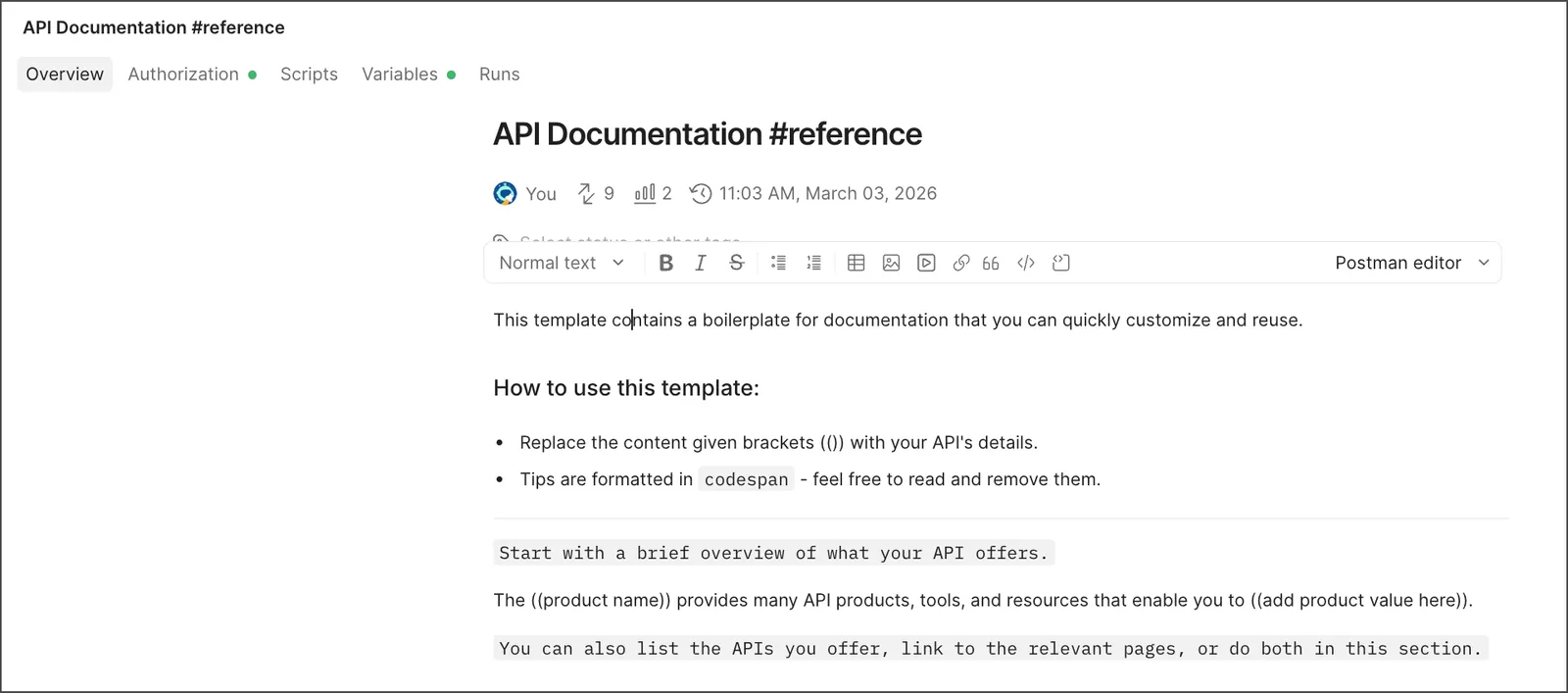Click 'The ((product name)) provides' paragraph
1568x693 pixels.
pos(983,601)
